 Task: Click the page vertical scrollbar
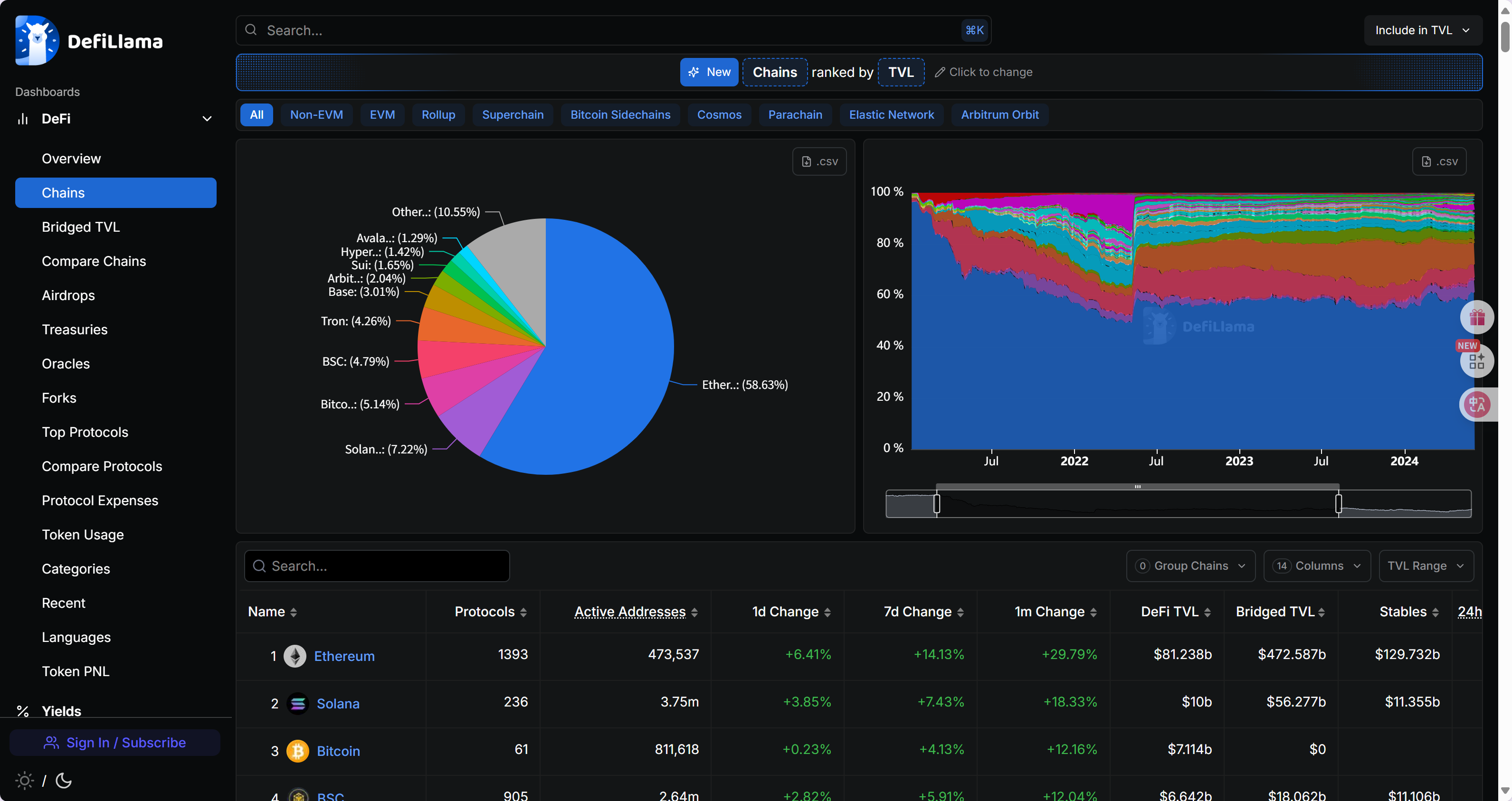[1505, 37]
